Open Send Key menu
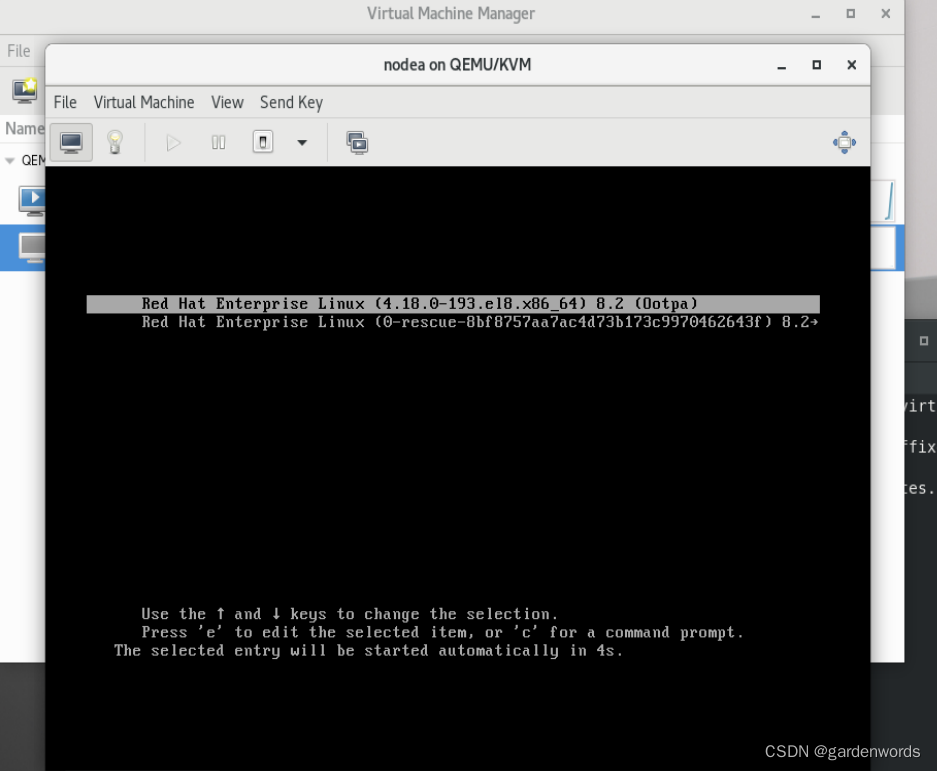 tap(292, 102)
